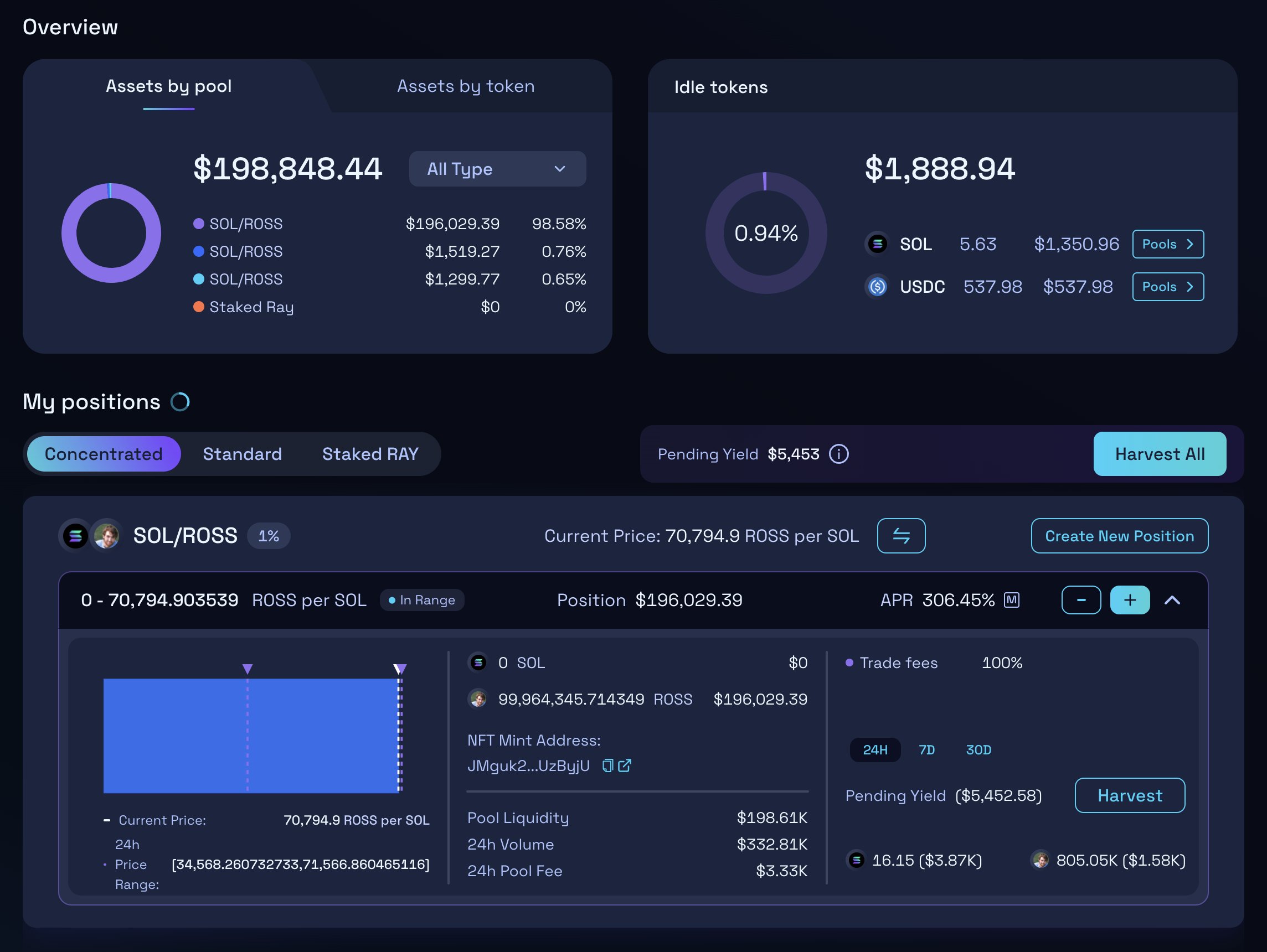1267x952 pixels.
Task: Click the ROSS icon beside 805.05K reward
Action: click(1040, 860)
